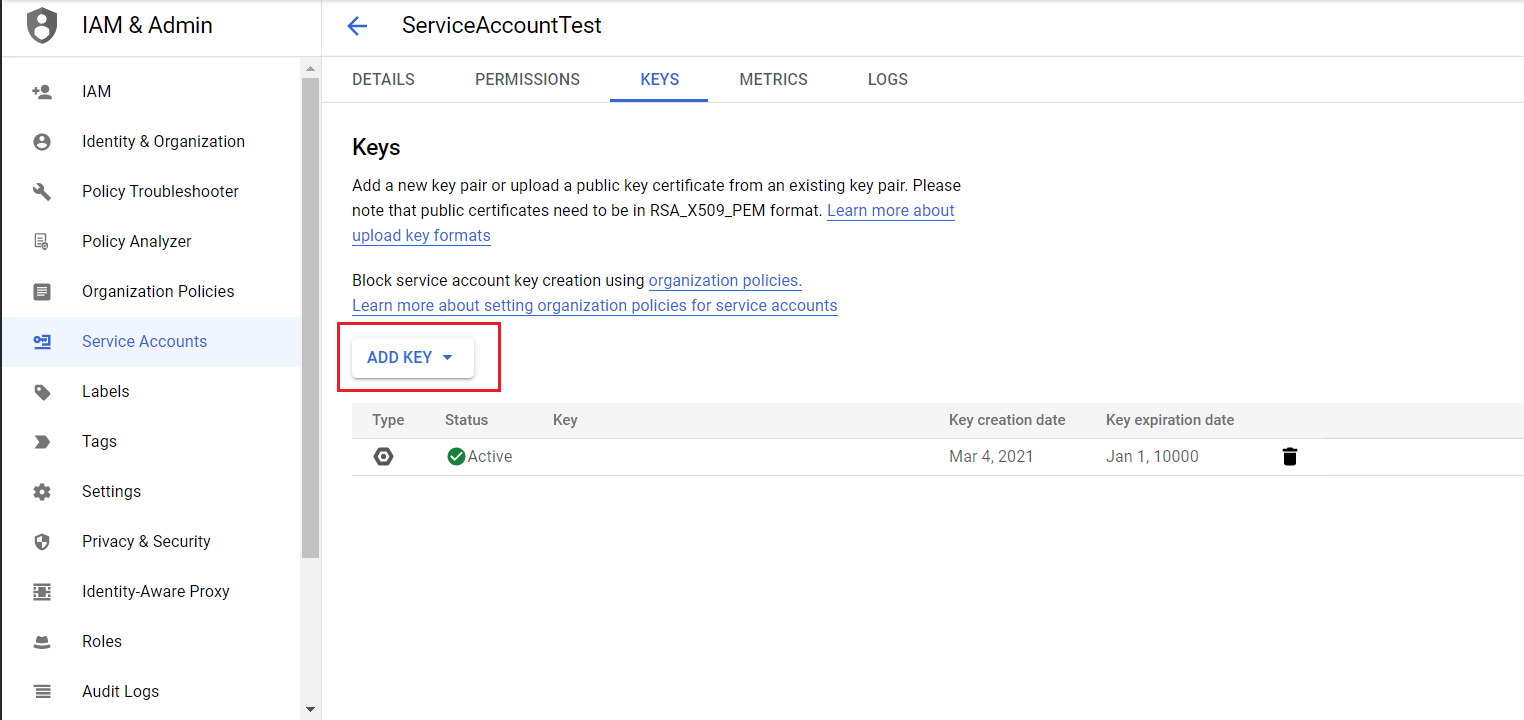Go back using the left arrow icon

click(x=357, y=27)
